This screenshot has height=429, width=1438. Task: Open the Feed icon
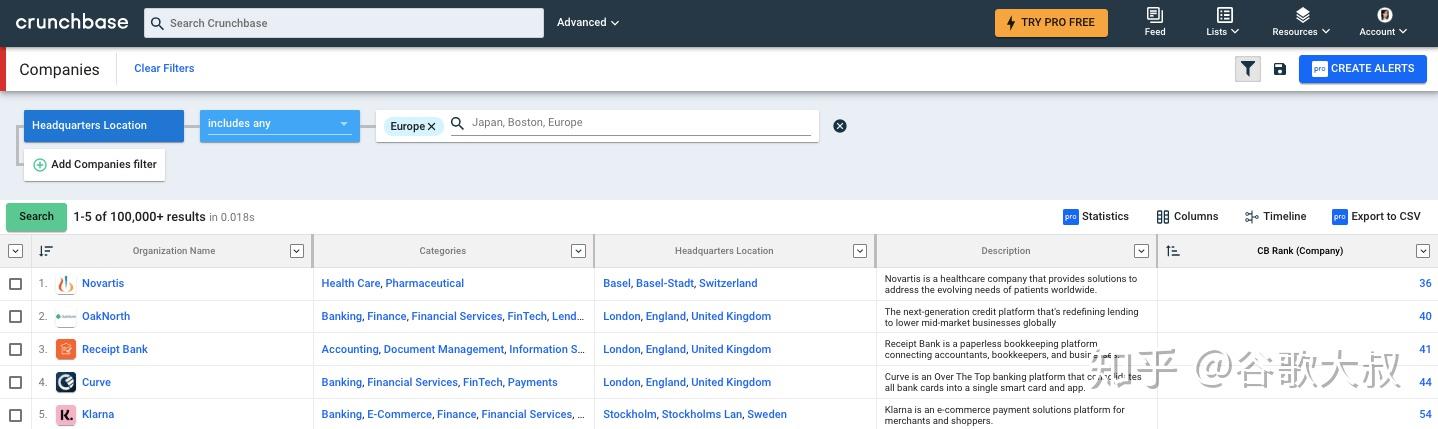tap(1155, 22)
